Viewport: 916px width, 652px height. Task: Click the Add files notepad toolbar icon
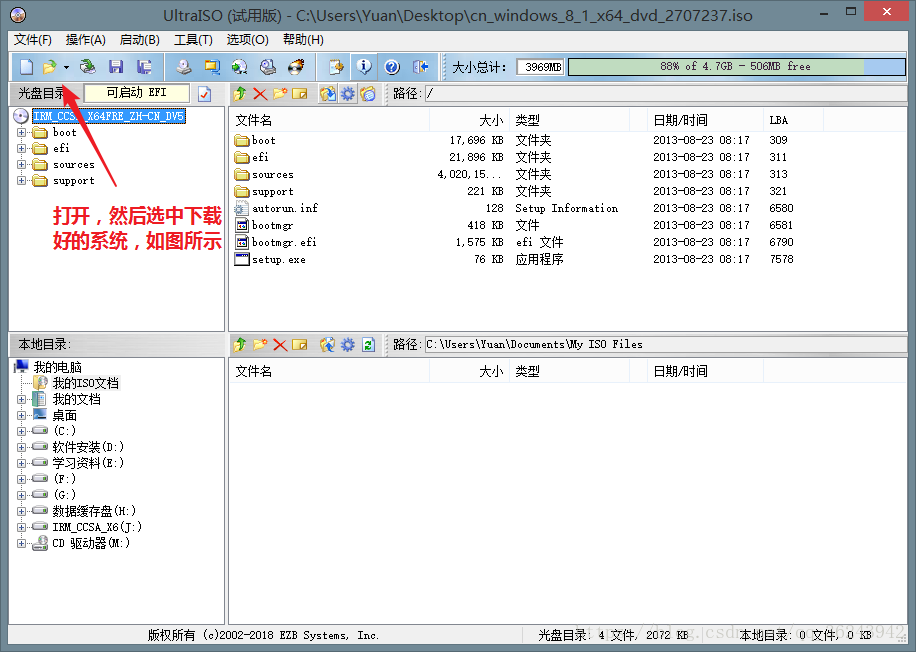pos(336,67)
